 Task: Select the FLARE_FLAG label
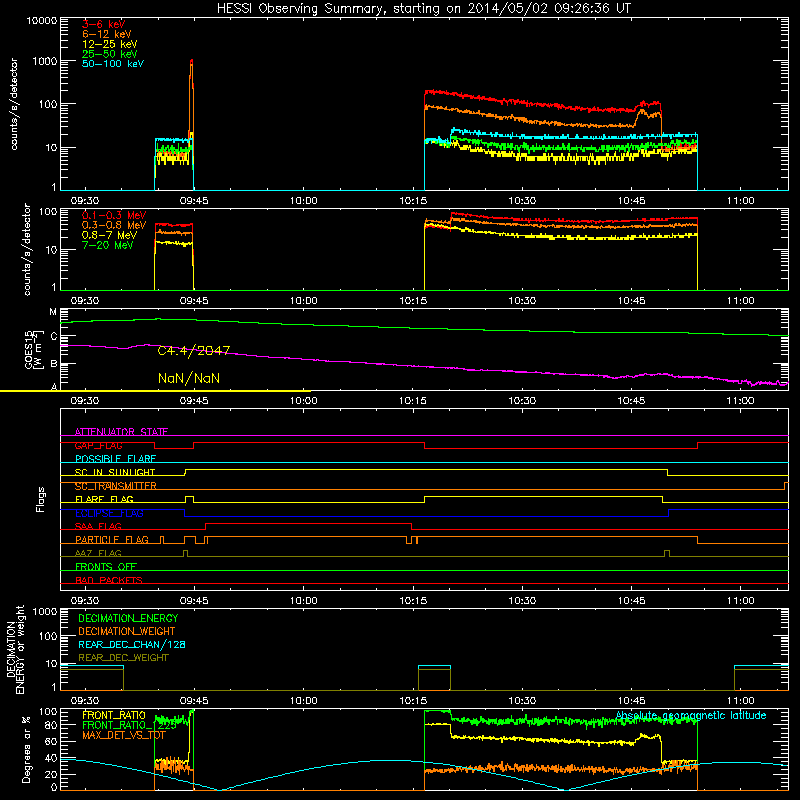click(x=104, y=499)
